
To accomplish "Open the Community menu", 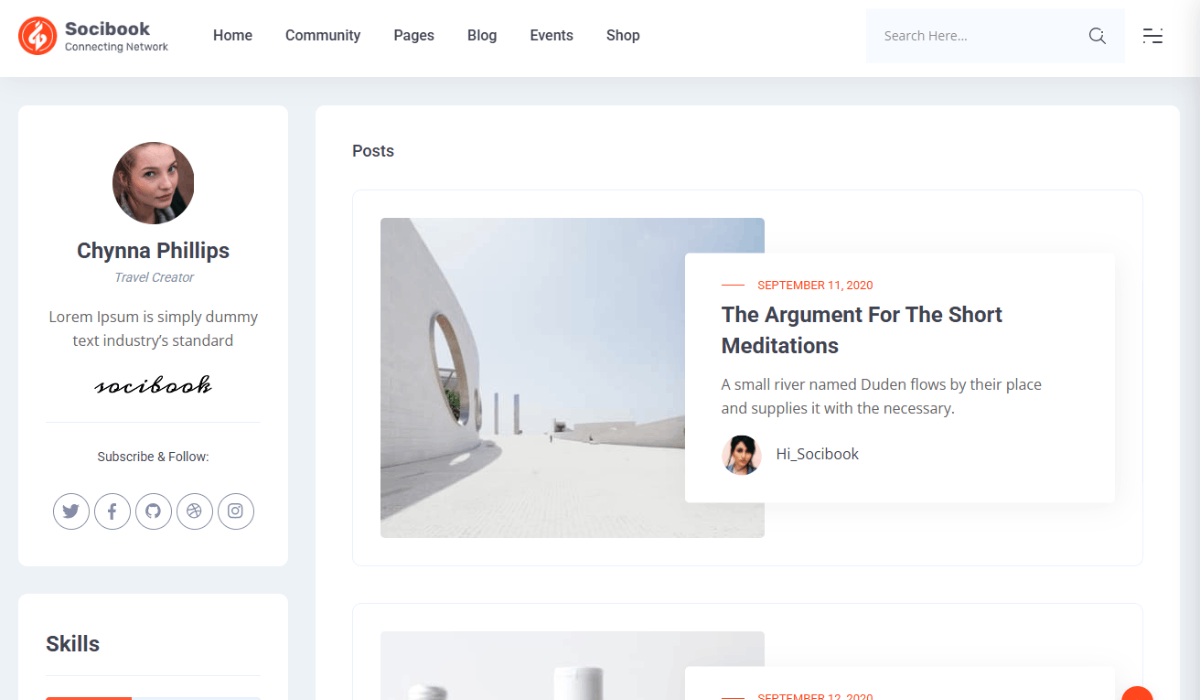I will (x=322, y=35).
